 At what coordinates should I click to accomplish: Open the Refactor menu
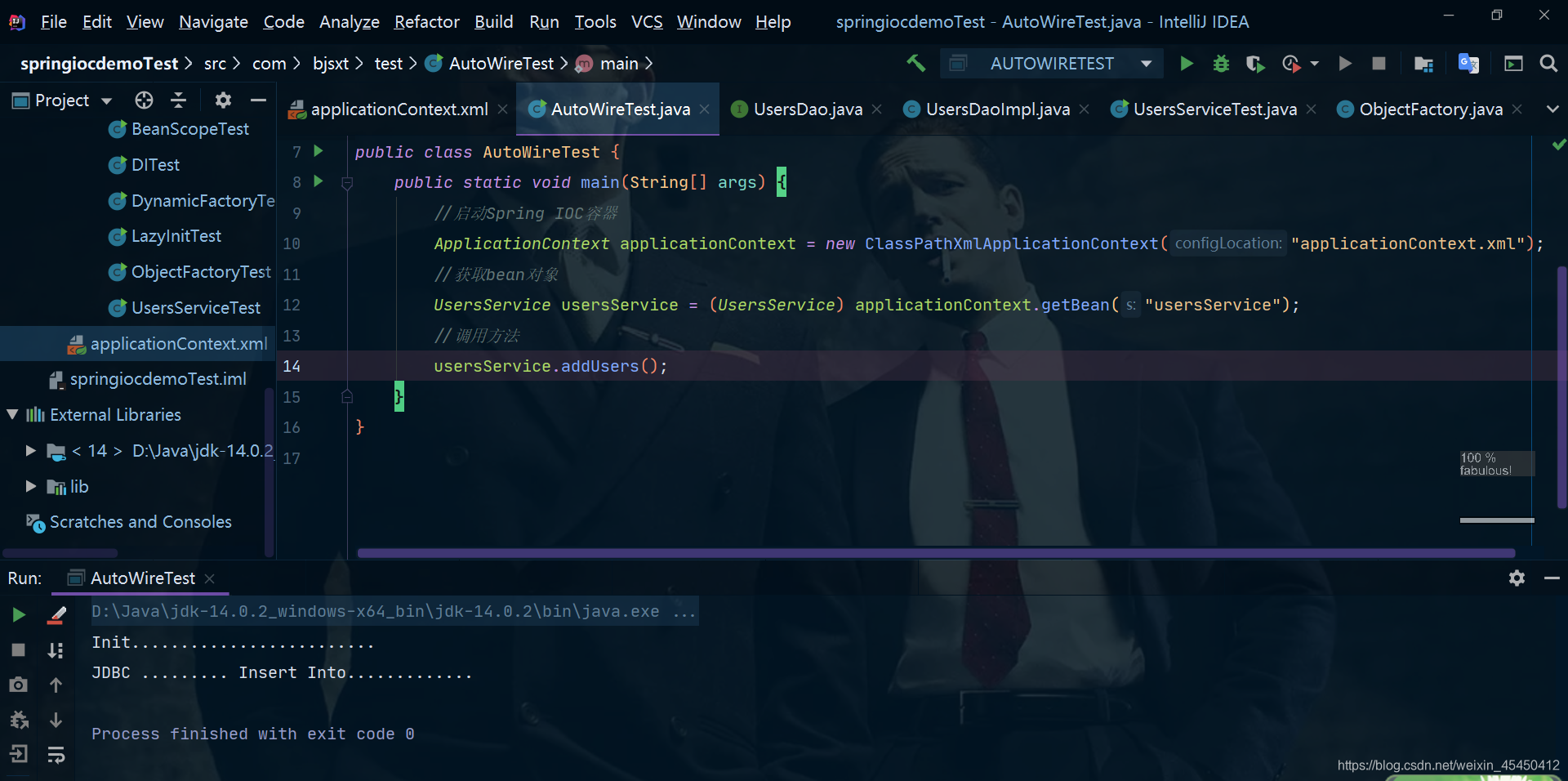(x=427, y=22)
